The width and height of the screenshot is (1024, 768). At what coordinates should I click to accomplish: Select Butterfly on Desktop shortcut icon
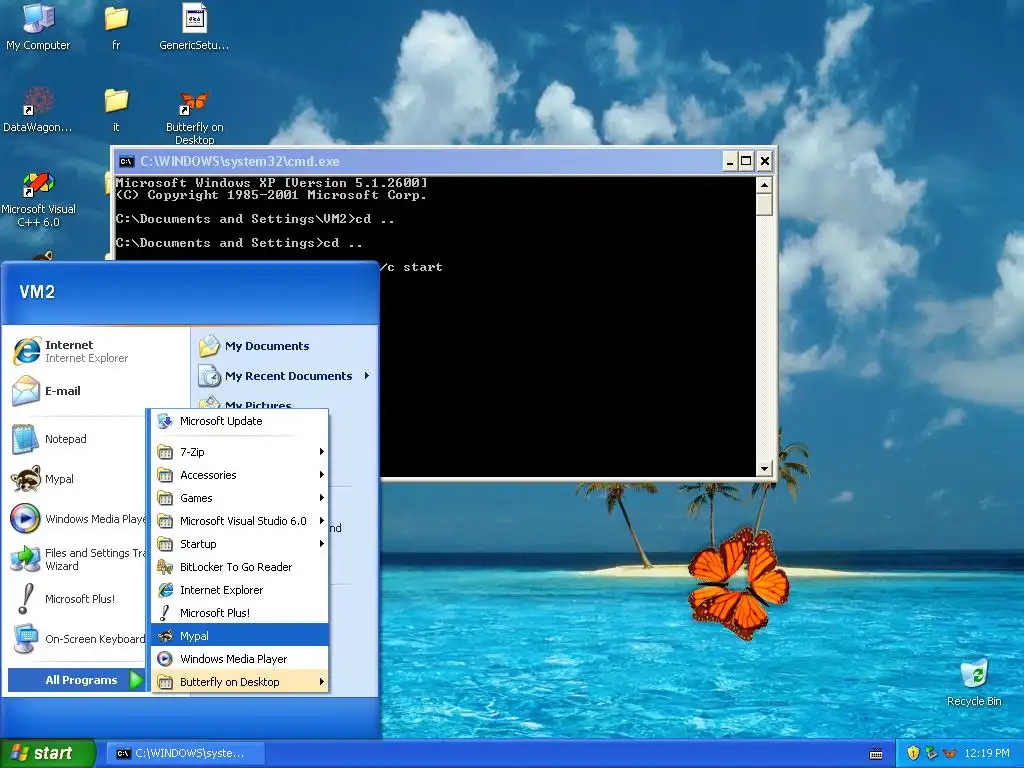point(194,116)
